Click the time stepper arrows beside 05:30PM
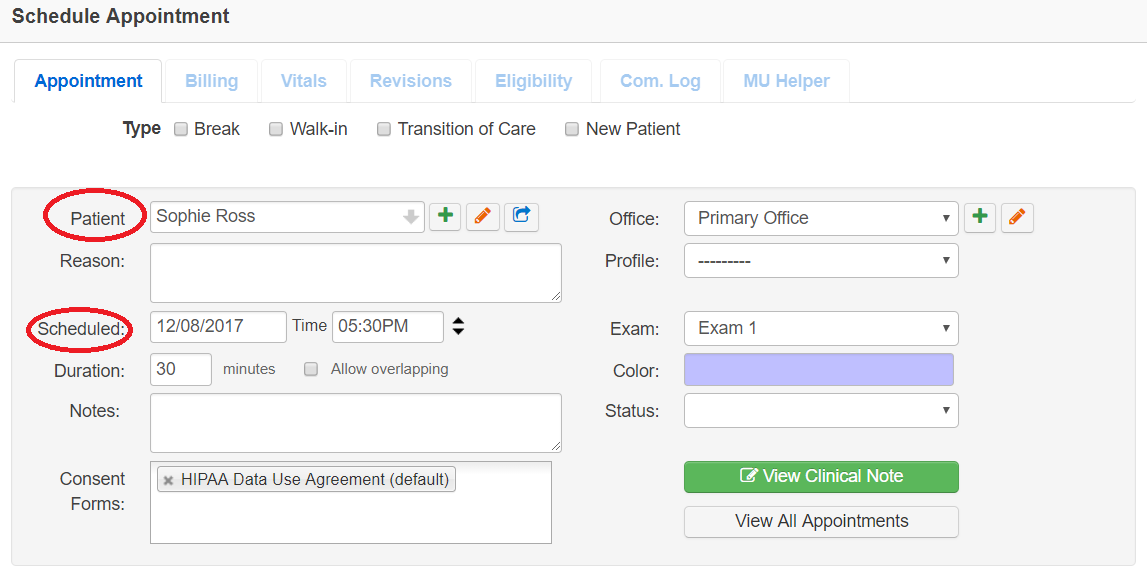The image size is (1147, 574). pos(458,326)
